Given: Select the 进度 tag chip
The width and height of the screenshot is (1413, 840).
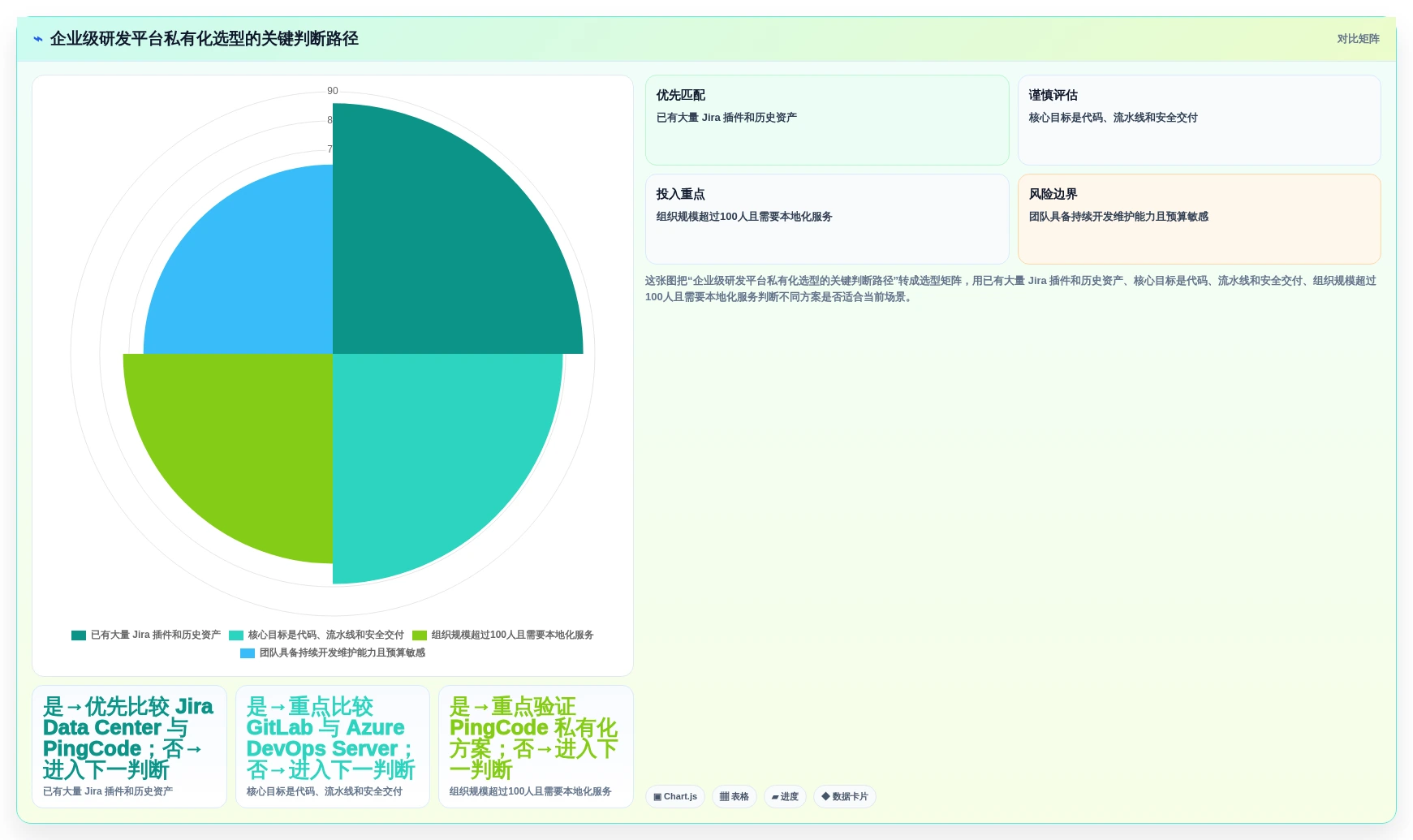Looking at the screenshot, I should 785,797.
